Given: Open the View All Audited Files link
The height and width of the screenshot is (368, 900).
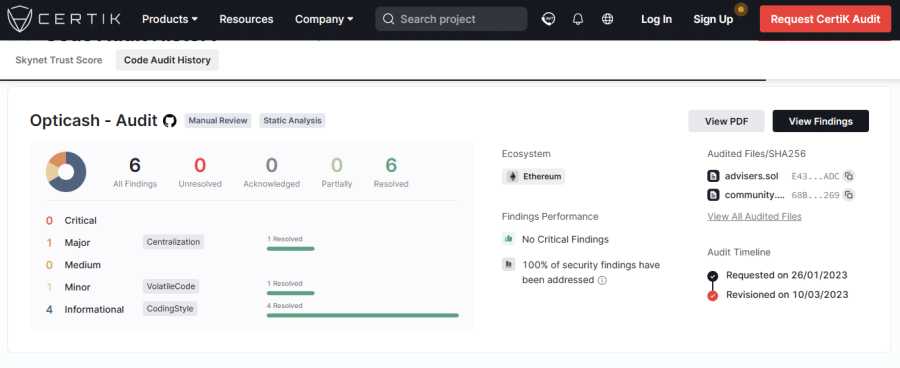Looking at the screenshot, I should [x=755, y=216].
